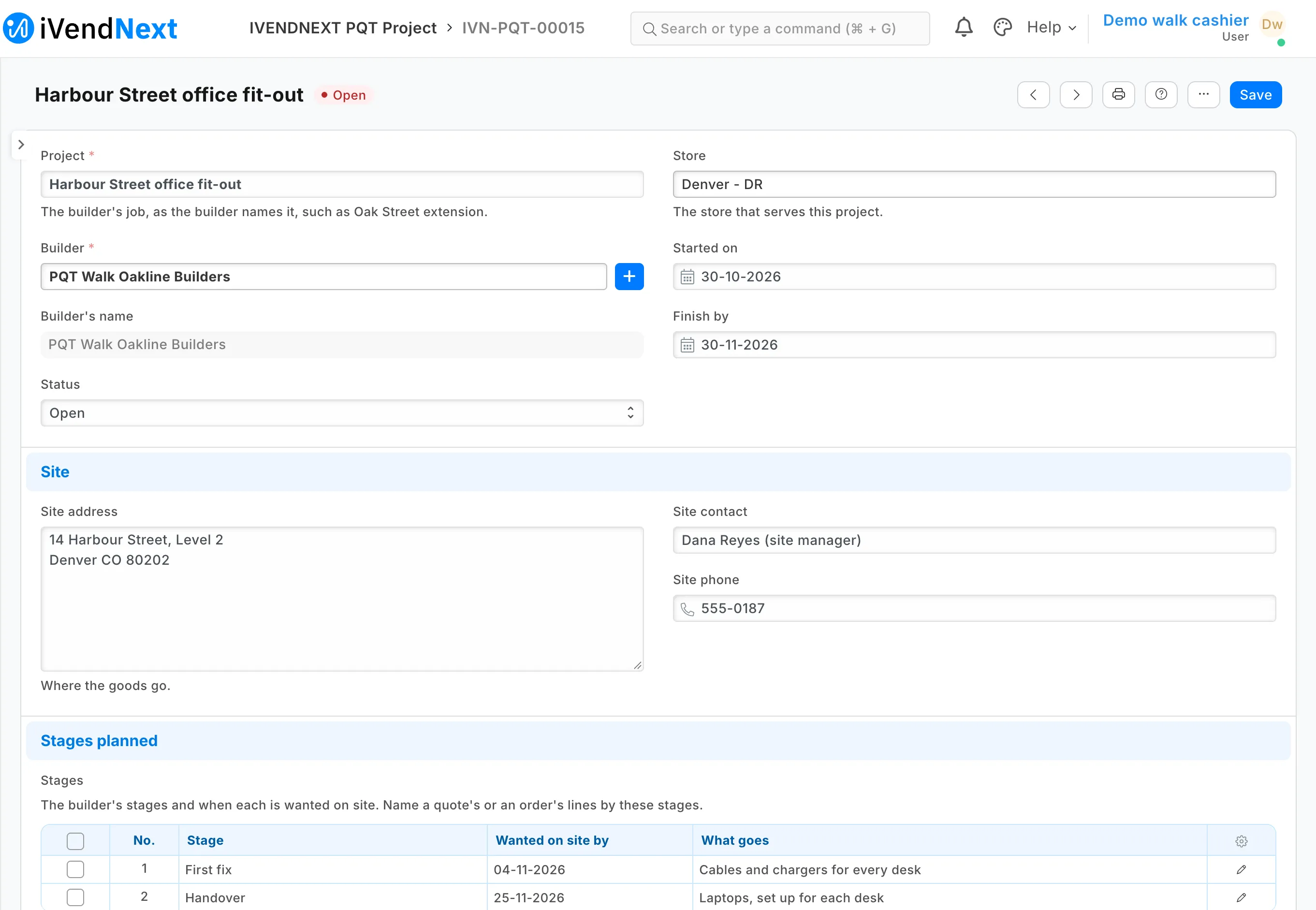Open the notifications bell

pyautogui.click(x=963, y=28)
